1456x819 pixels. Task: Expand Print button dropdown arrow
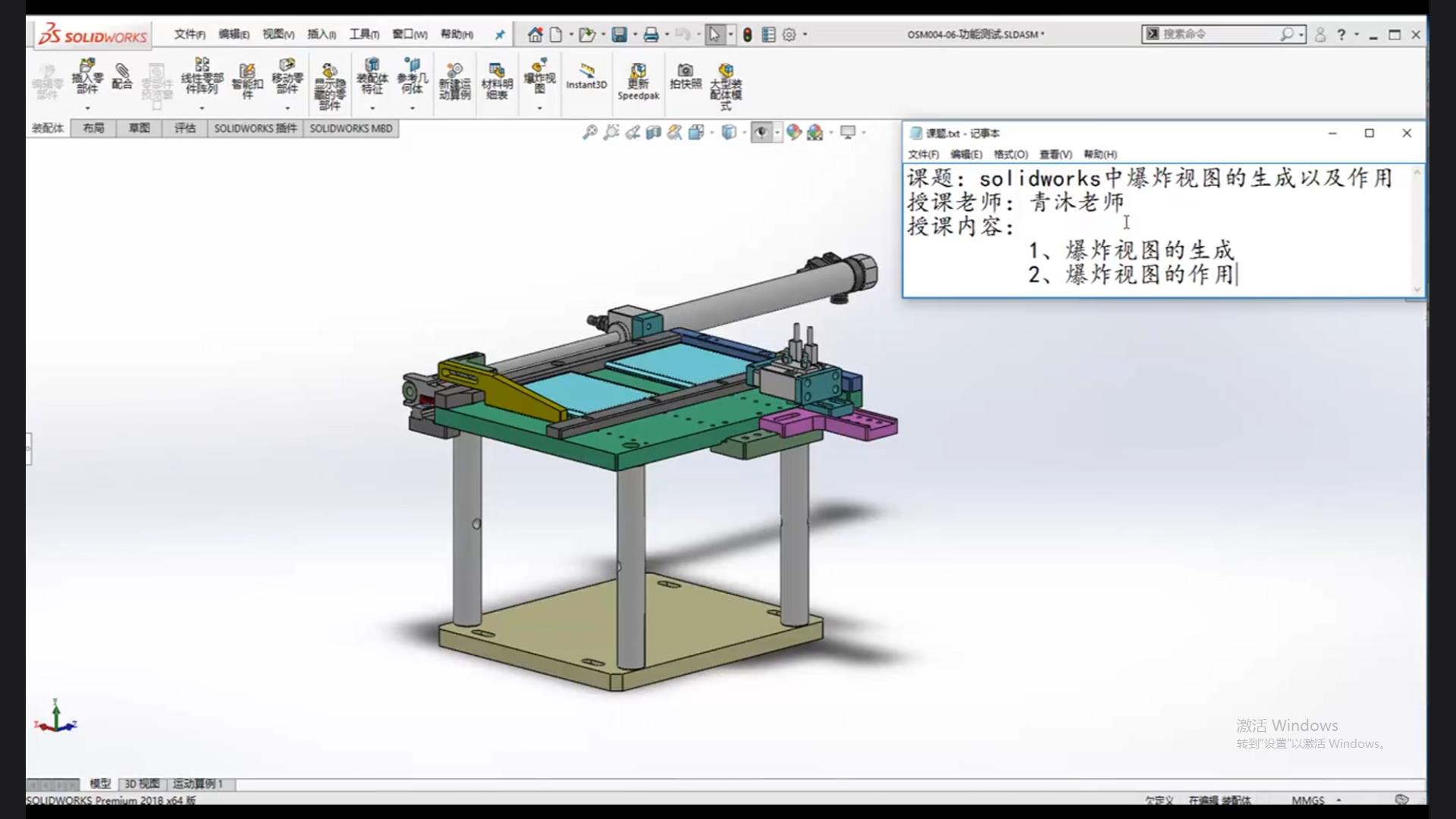tap(667, 35)
